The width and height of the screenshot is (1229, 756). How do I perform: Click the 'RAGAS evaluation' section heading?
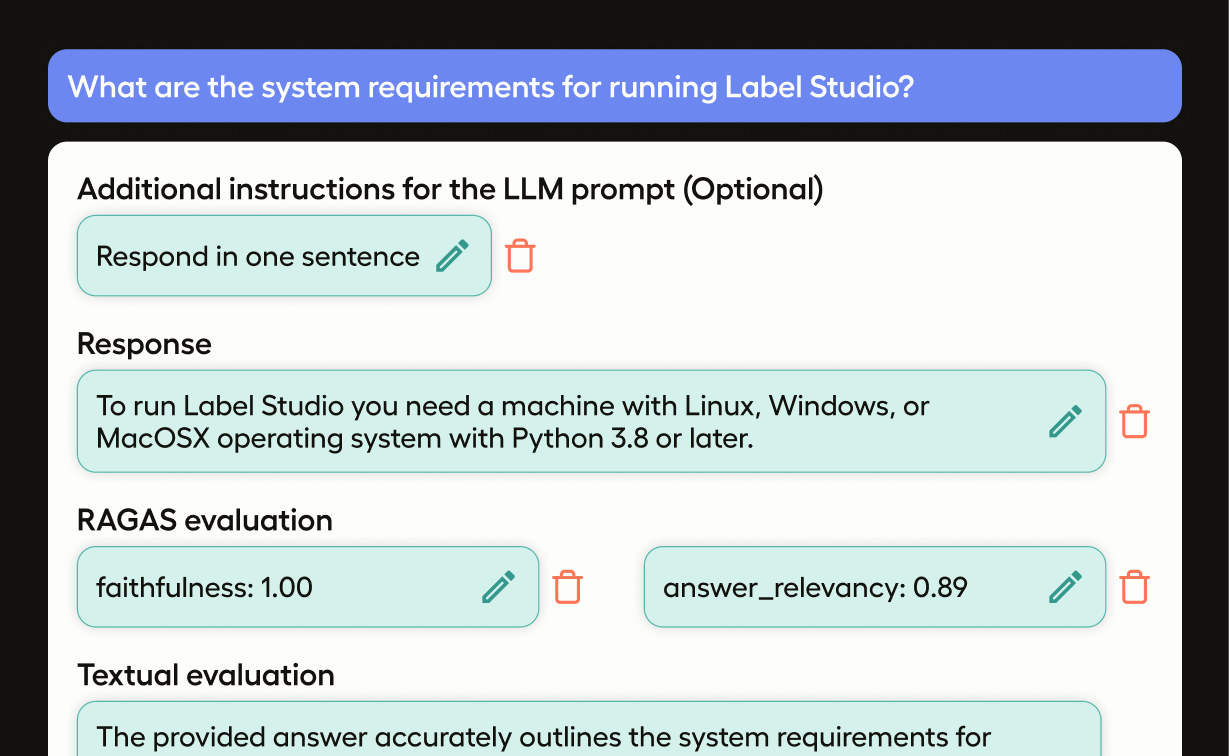(204, 520)
